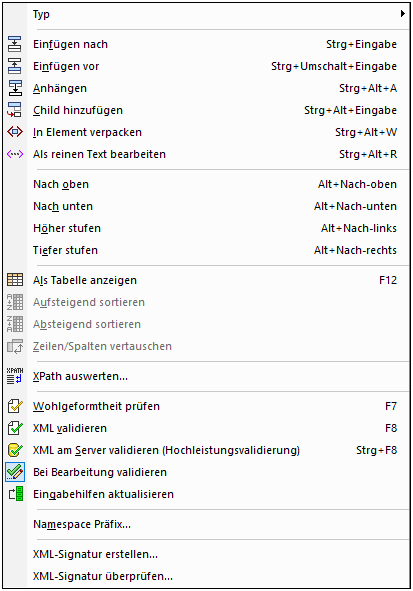413x591 pixels.
Task: Select the Anhängen icon
Action: pos(15,88)
